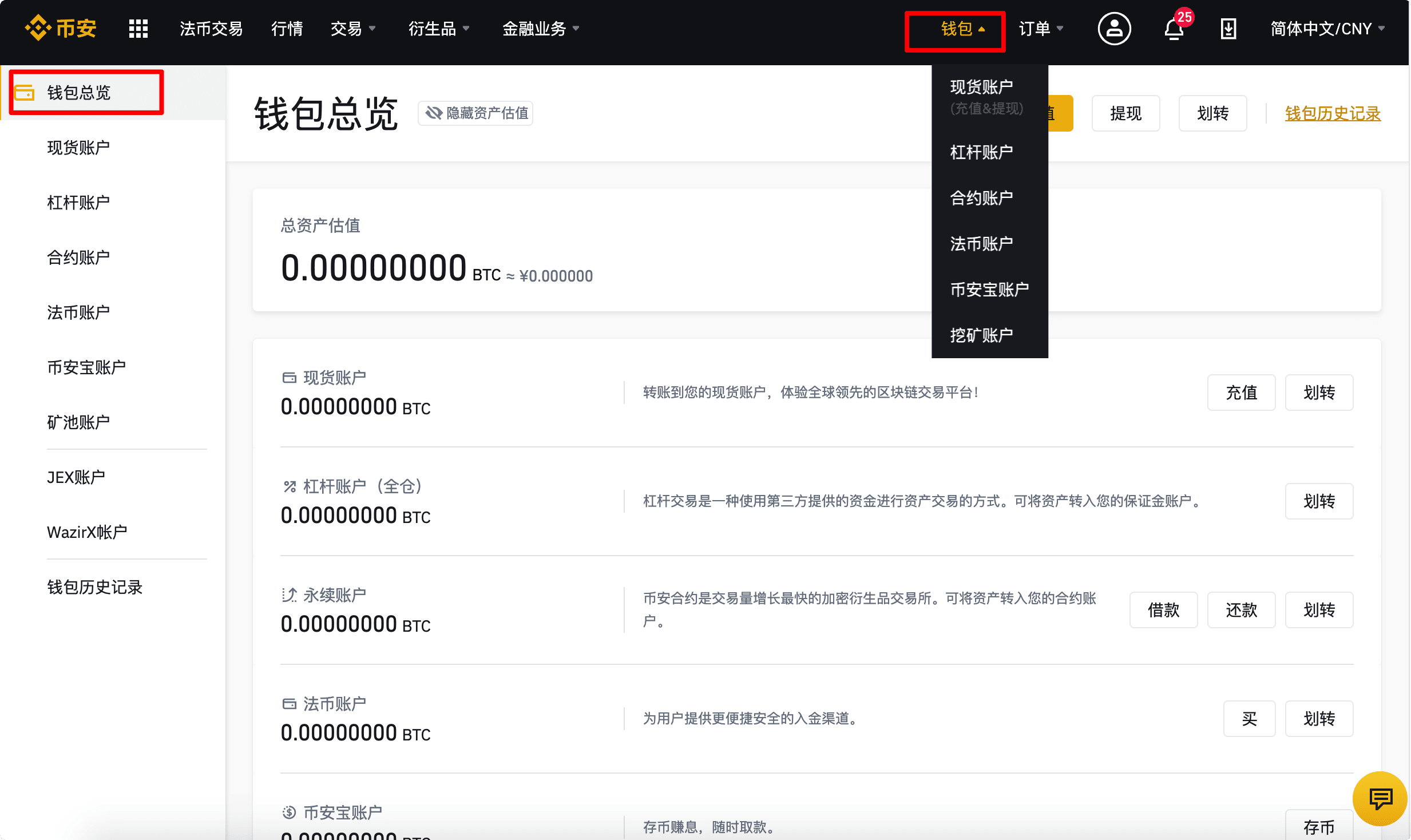Click the Binance 币安 logo
This screenshot has height=840, width=1411.
click(x=60, y=28)
